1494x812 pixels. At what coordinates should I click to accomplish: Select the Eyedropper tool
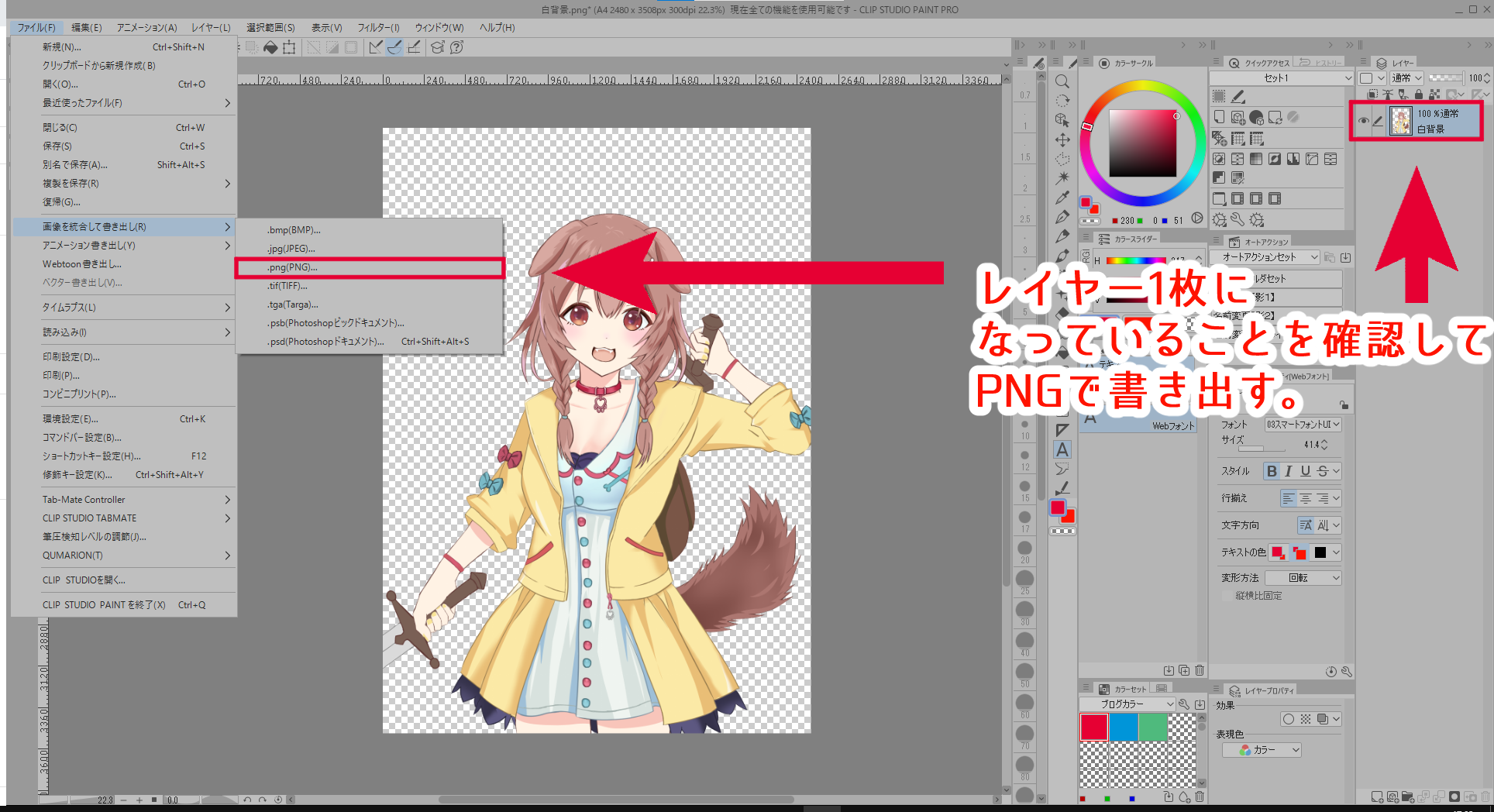1062,198
